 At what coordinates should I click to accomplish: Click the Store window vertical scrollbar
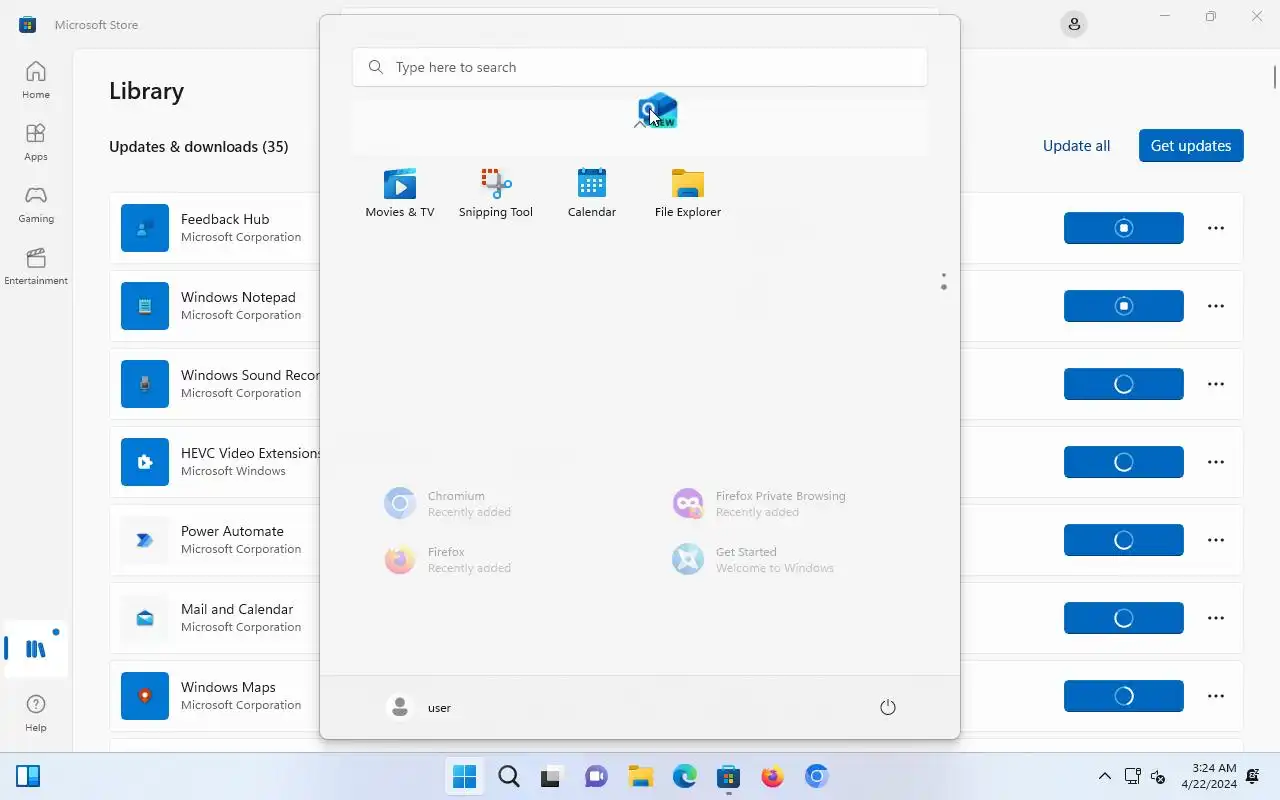[x=1275, y=77]
